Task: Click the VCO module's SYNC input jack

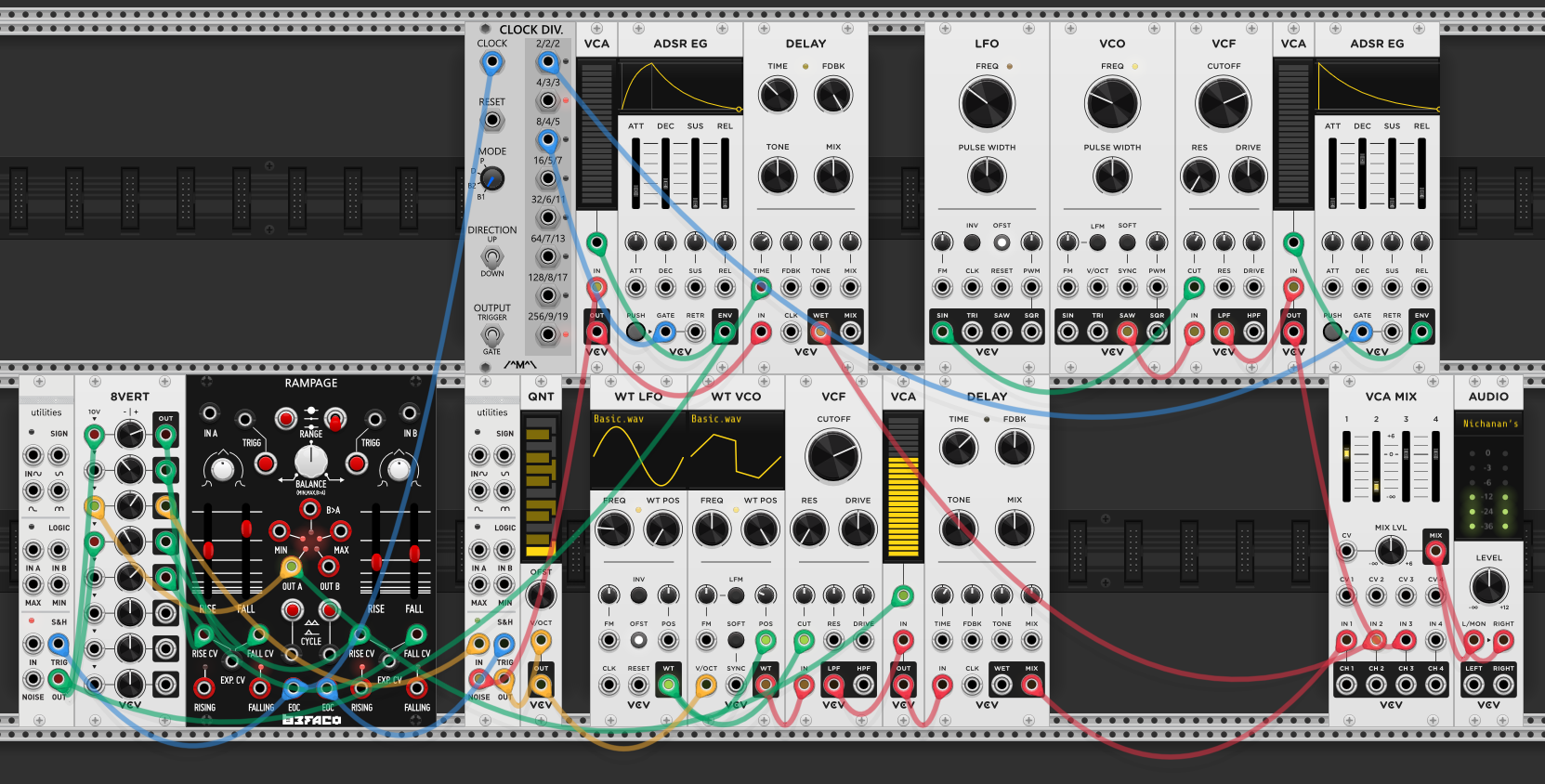Action: pos(1127,287)
